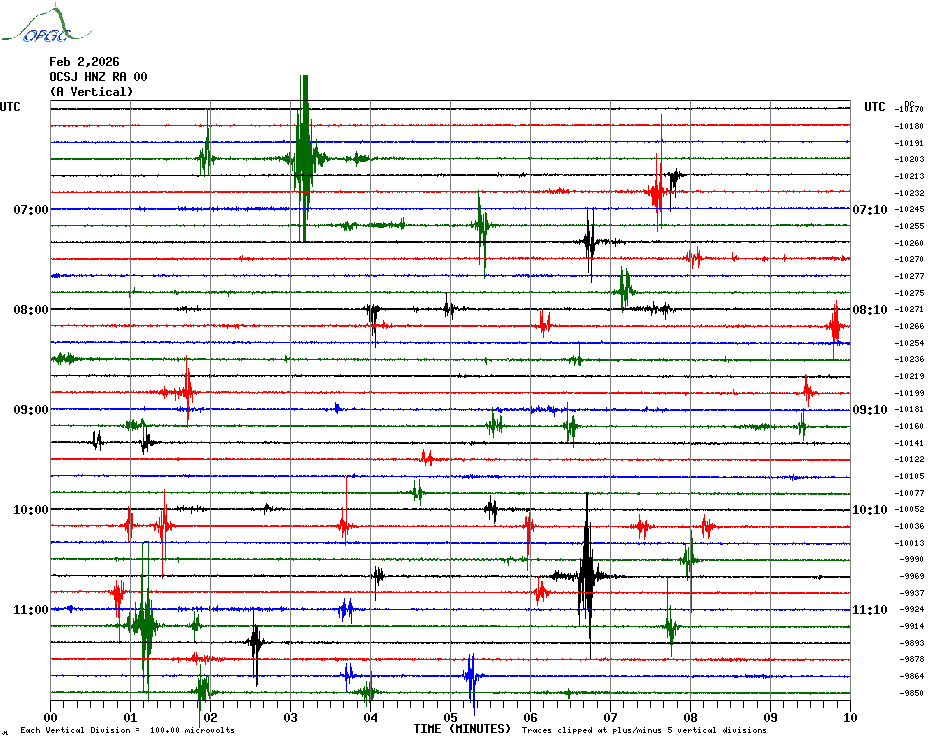The height and width of the screenshot is (744, 930).
Task: Select the (A Vertical) component label
Action: tap(91, 92)
